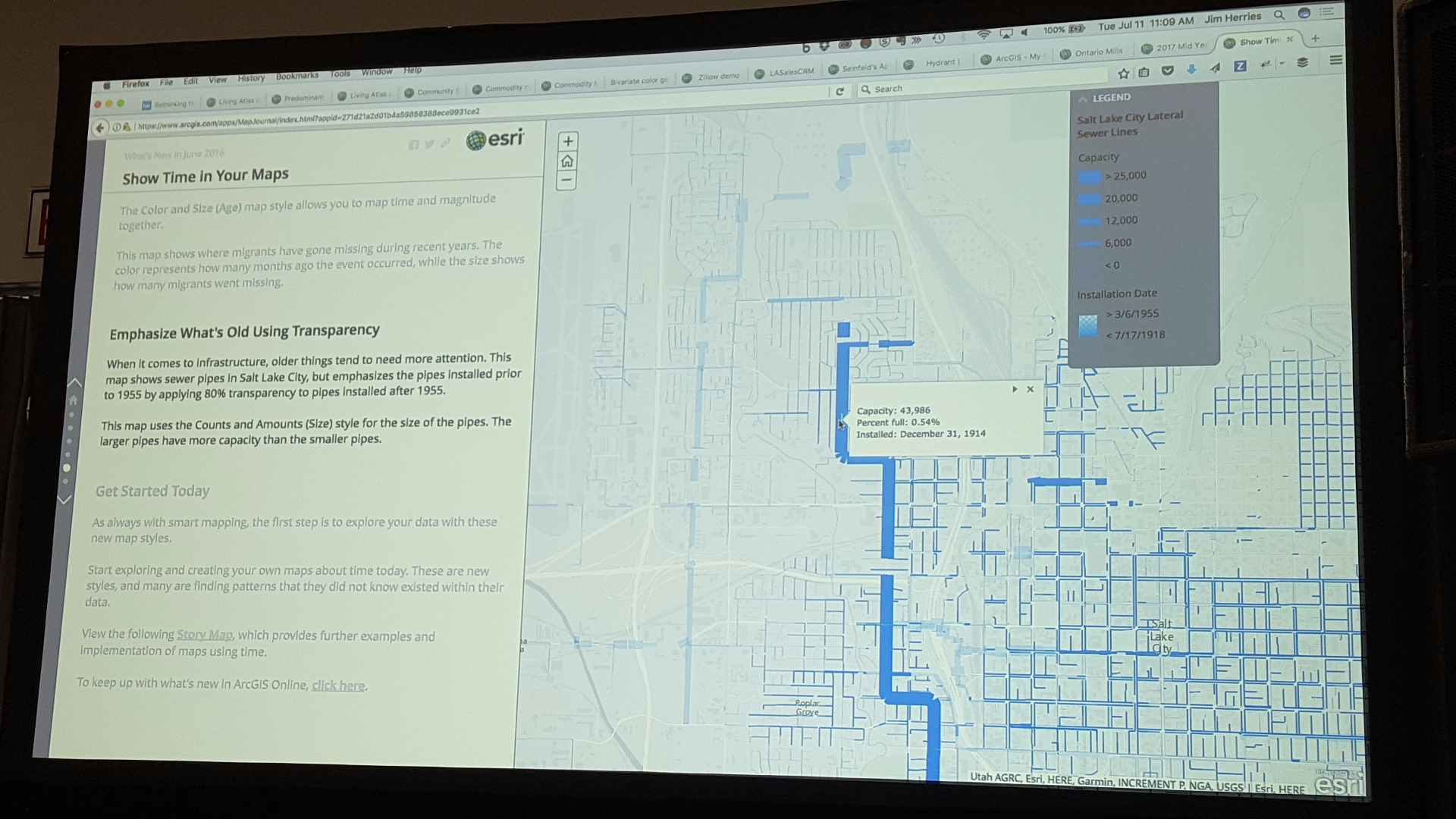Image resolution: width=1456 pixels, height=819 pixels.
Task: Open the Firefox downloads arrow
Action: click(x=1191, y=69)
